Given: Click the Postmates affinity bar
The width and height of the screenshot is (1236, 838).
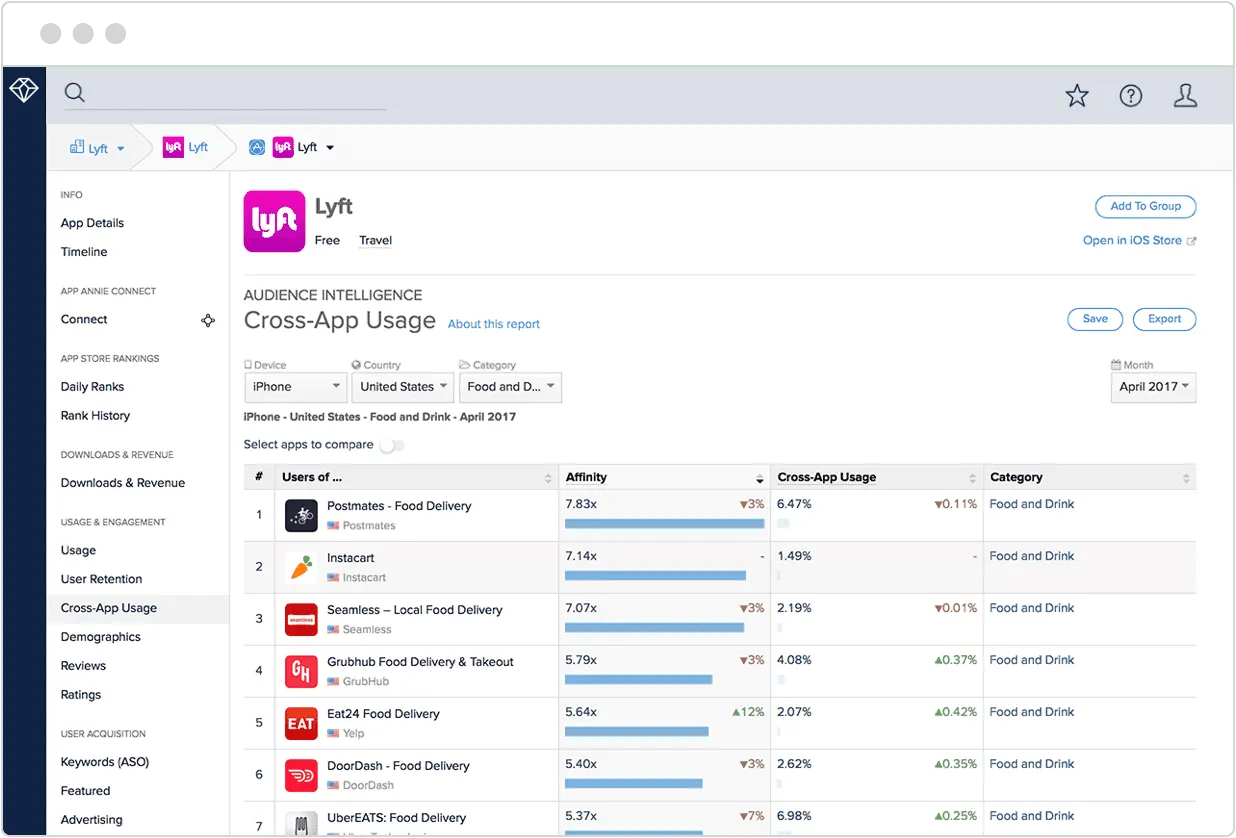Looking at the screenshot, I should point(664,523).
